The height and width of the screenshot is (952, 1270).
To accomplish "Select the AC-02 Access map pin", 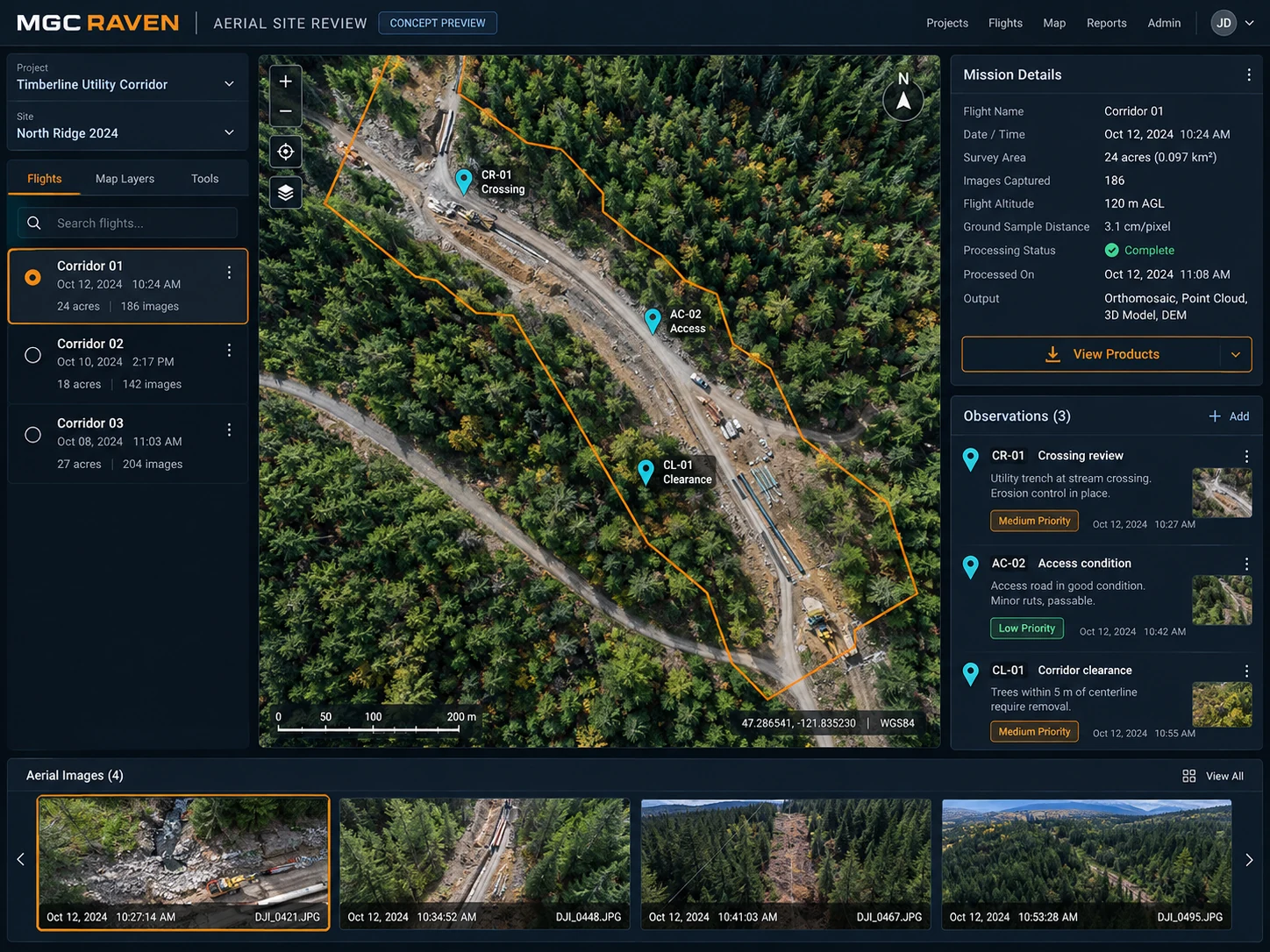I will 653,321.
